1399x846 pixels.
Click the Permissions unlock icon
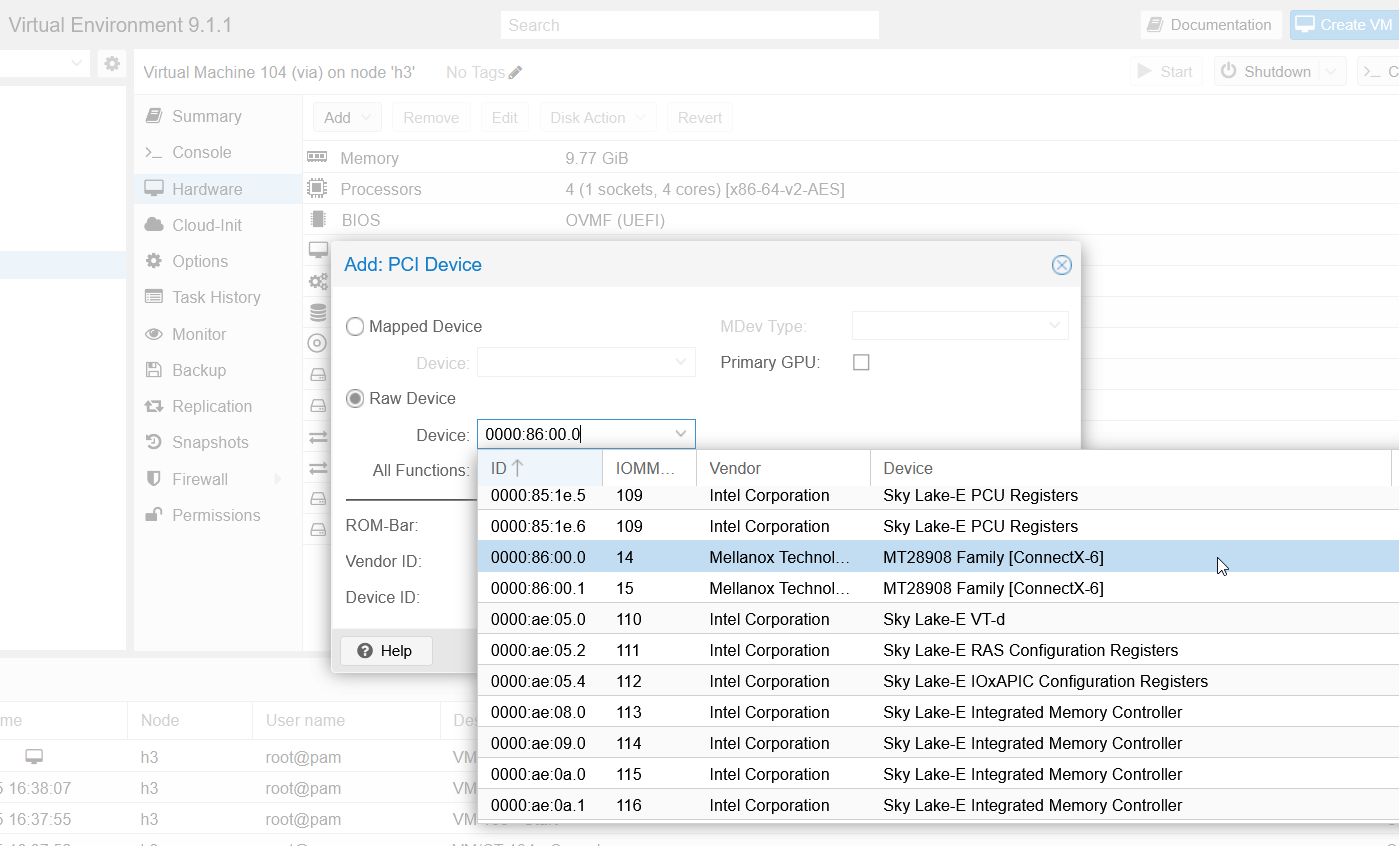pos(154,515)
